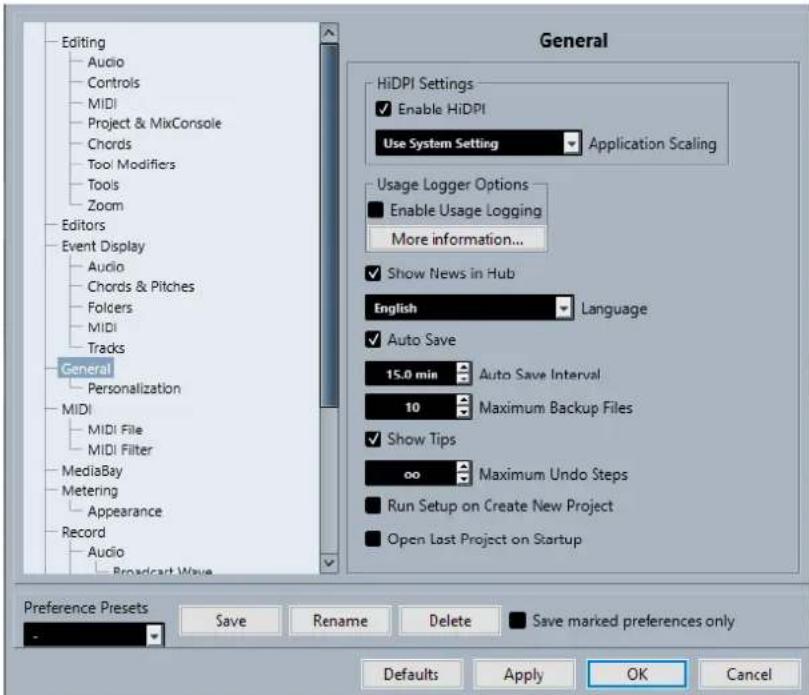Toggle the Auto Save checkbox

pos(373,340)
